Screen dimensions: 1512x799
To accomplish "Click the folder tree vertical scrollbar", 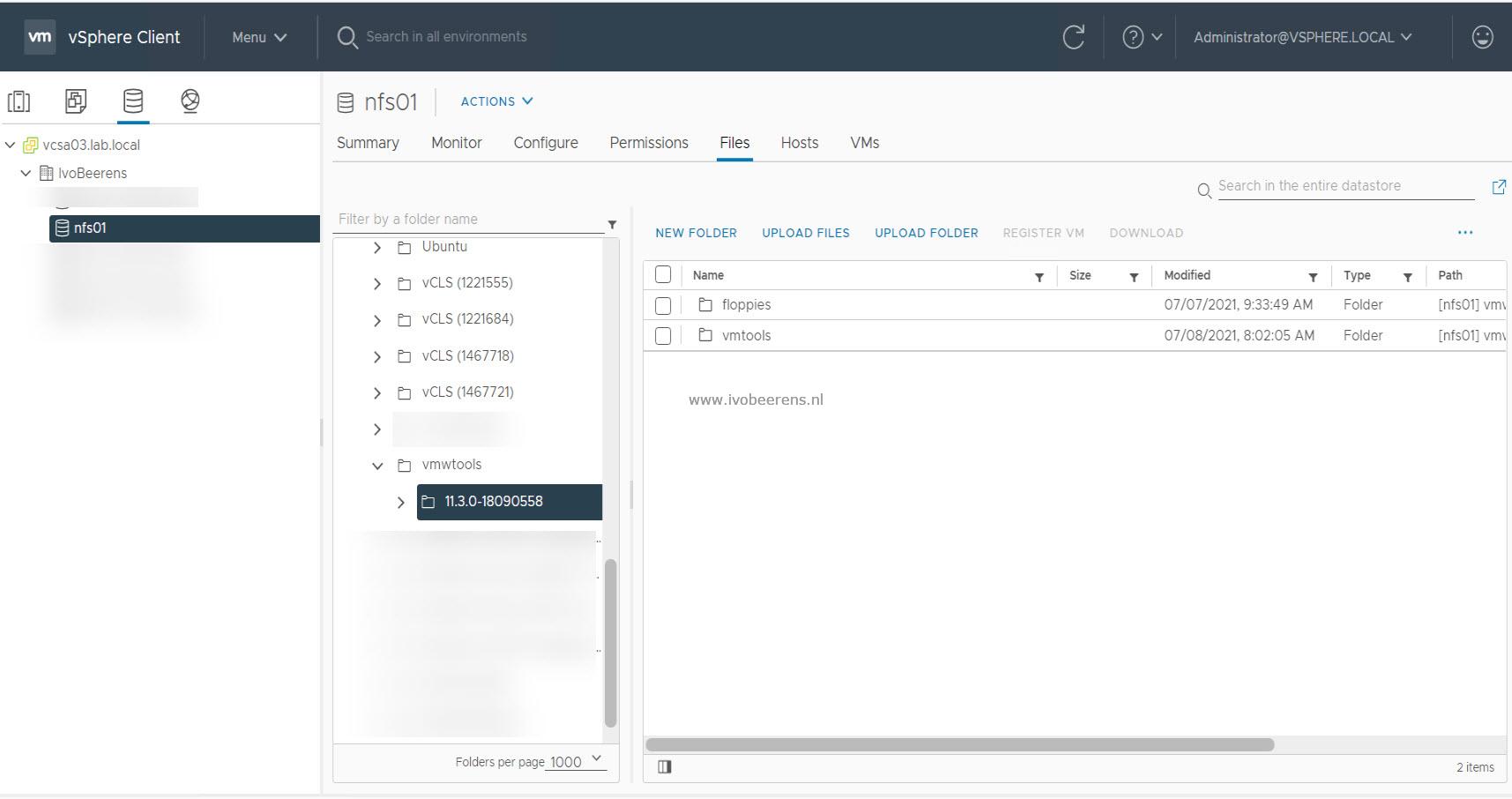I will pos(610,644).
